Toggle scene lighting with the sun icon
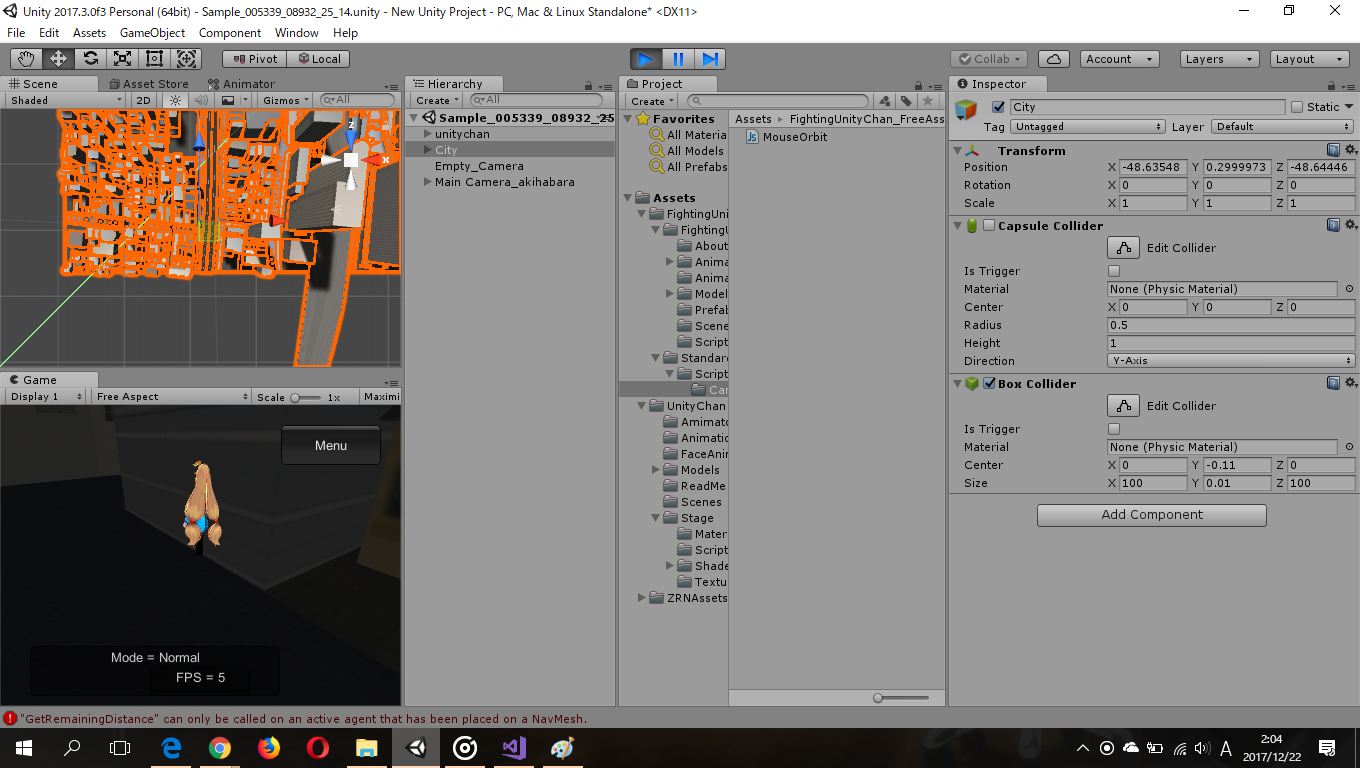 coord(175,100)
